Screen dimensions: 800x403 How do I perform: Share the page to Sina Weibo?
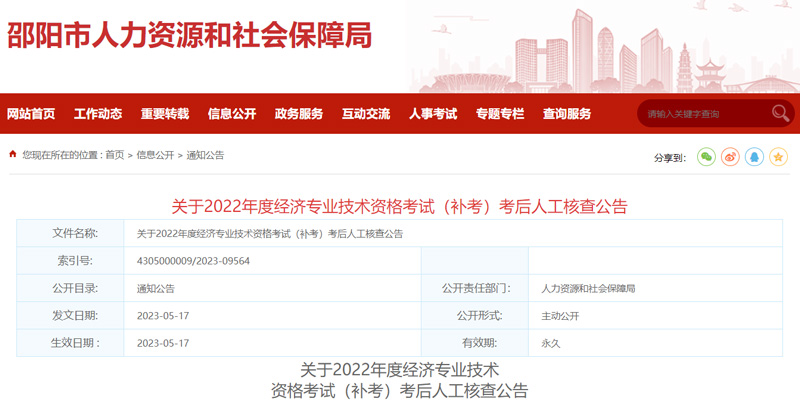coord(730,157)
